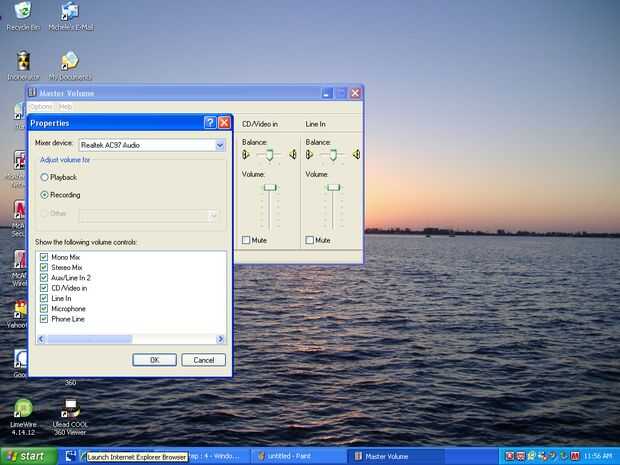The width and height of the screenshot is (620, 465).
Task: Select the Playback radio button
Action: (45, 177)
